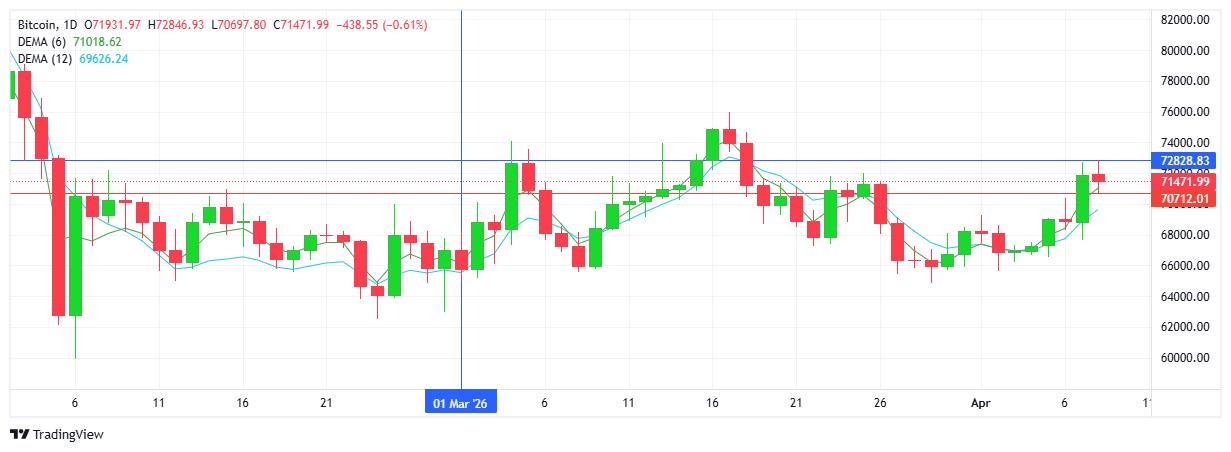Viewport: 1231px width, 452px height.
Task: Click the DEMA (12) value 69626.24
Action: [x=108, y=59]
